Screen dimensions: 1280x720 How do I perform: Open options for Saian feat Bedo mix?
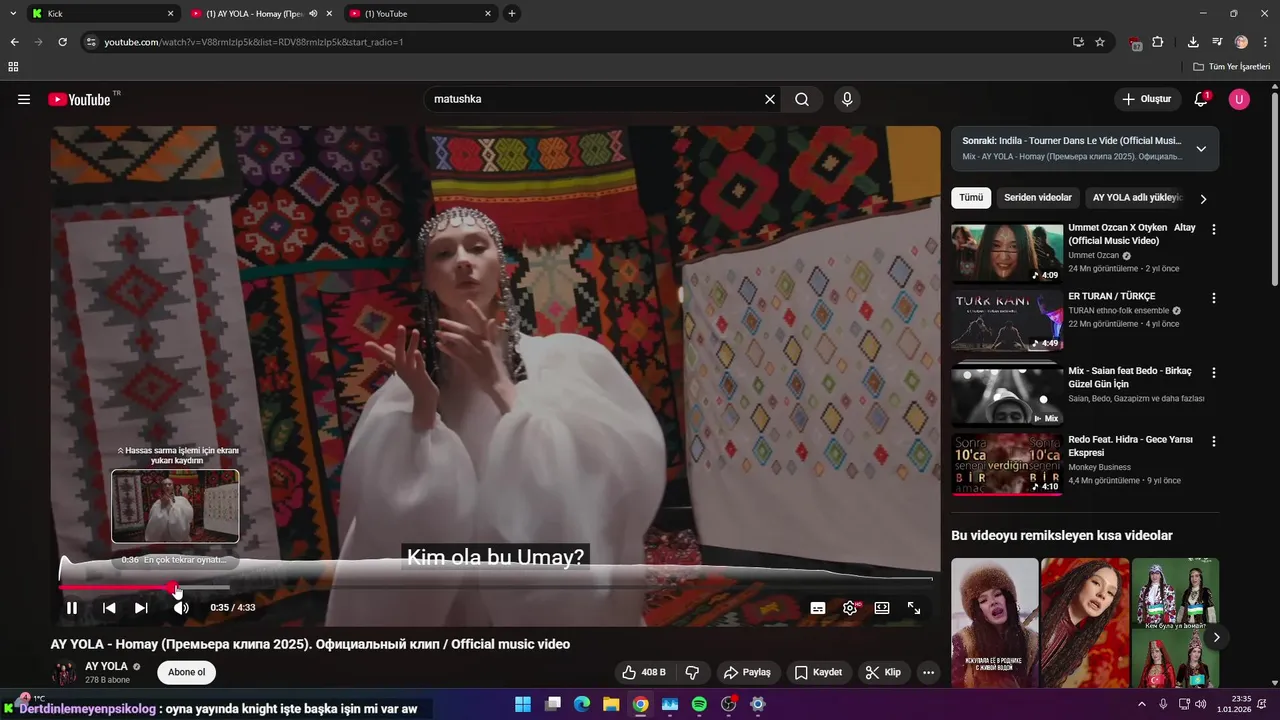pyautogui.click(x=1214, y=373)
